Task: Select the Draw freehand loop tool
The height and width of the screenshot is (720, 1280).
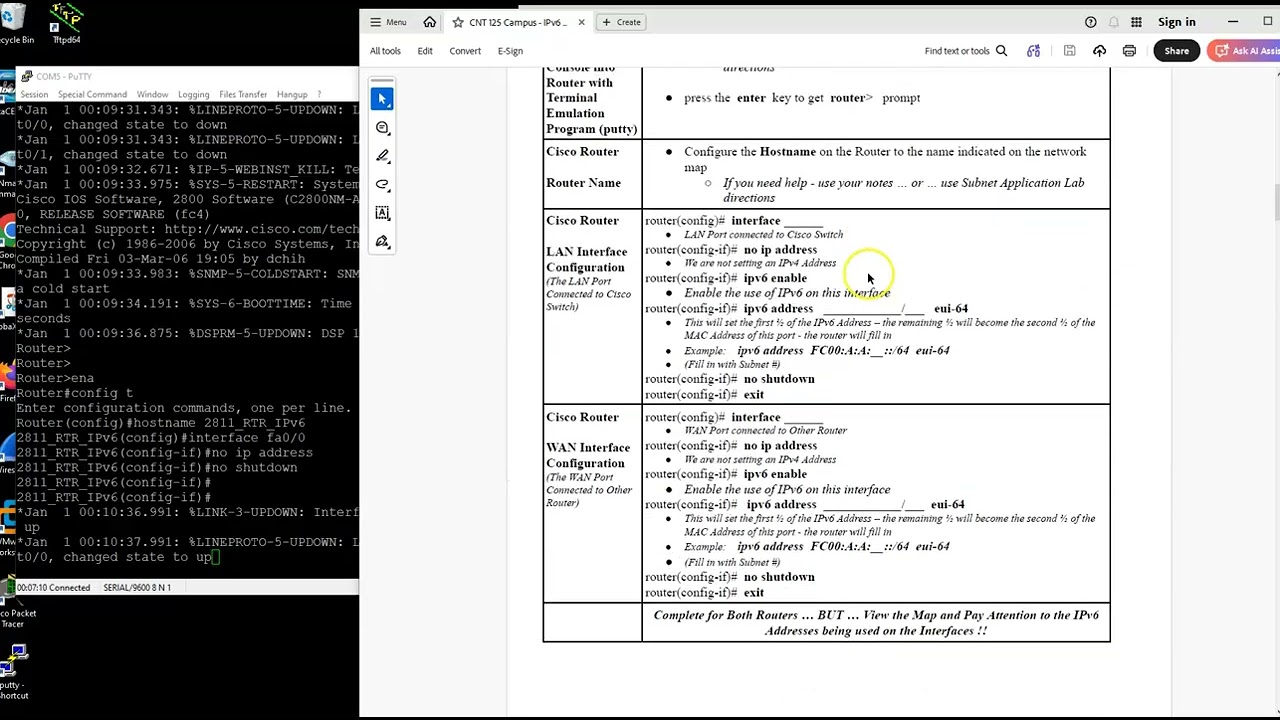Action: tap(382, 185)
